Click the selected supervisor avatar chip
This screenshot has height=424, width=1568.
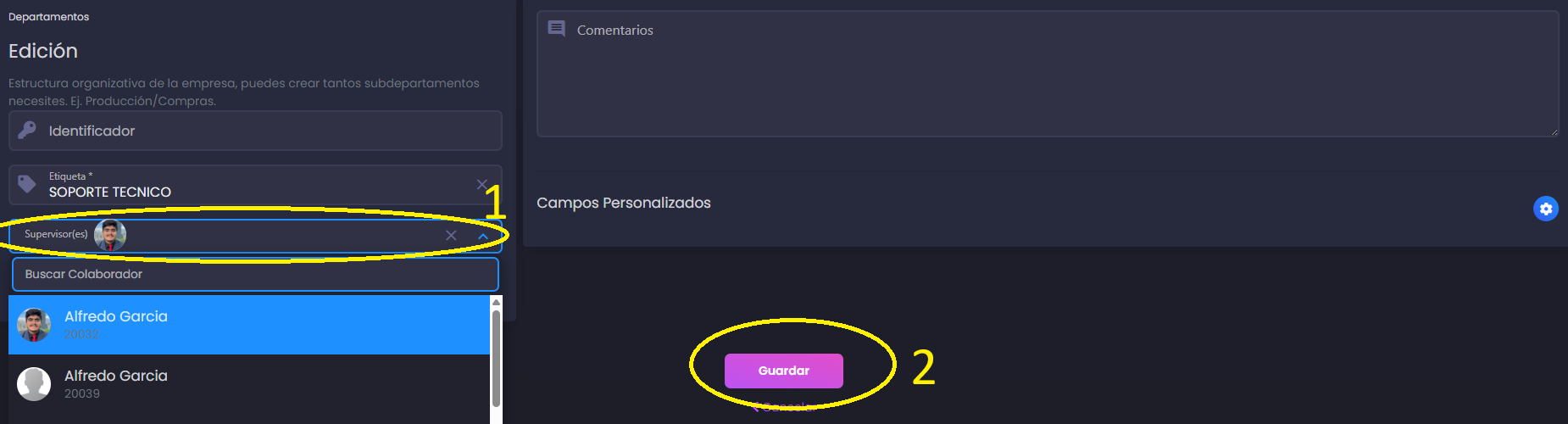(110, 235)
